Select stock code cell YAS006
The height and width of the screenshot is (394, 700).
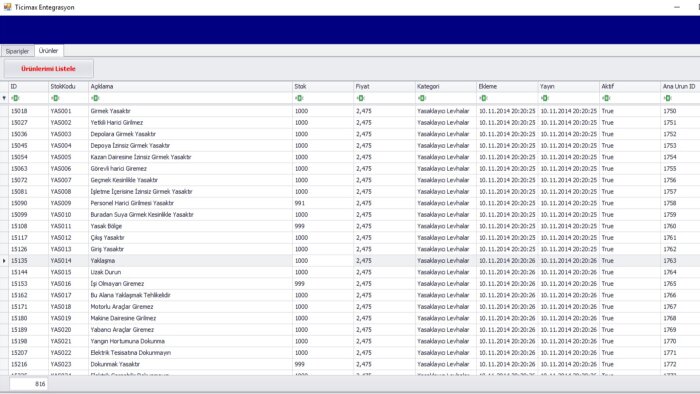click(68, 169)
